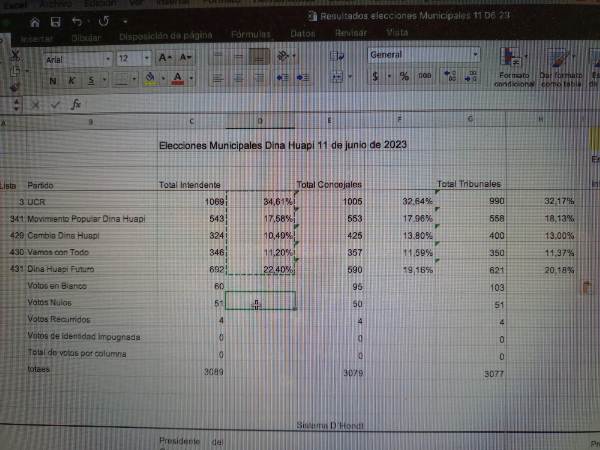Select cell 'Movimiento Popular Dina Huapi'
The height and width of the screenshot is (450, 600).
pos(91,219)
